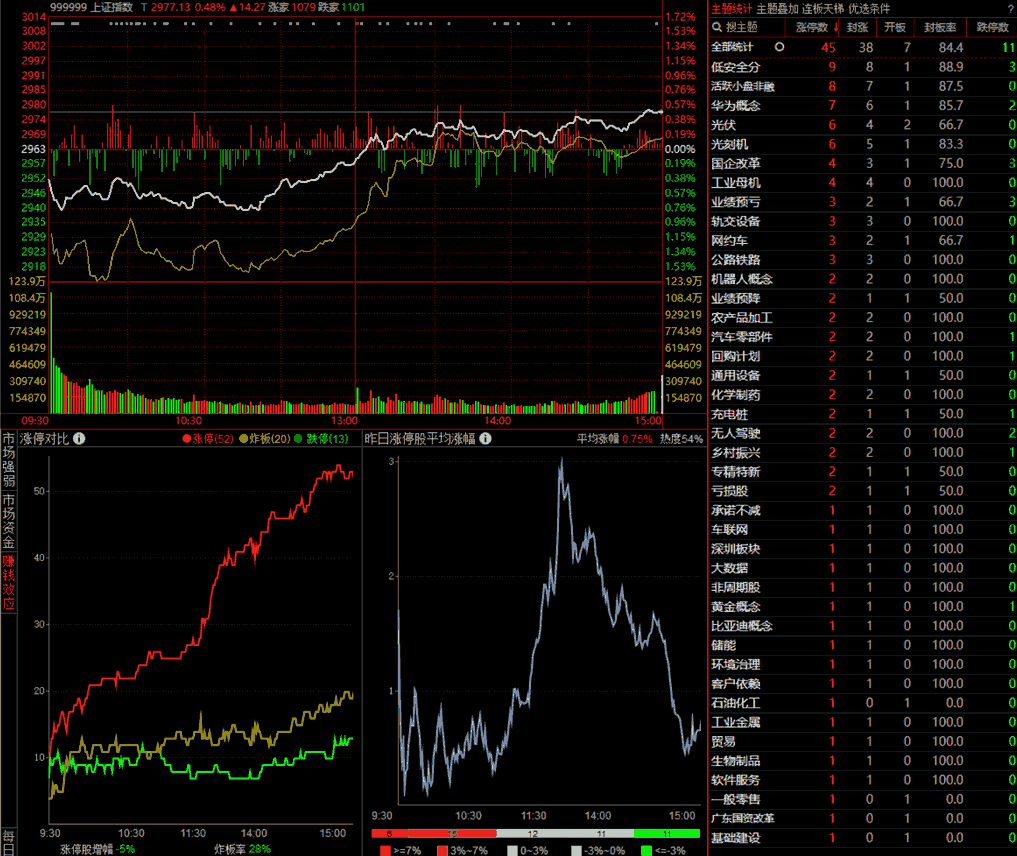The width and height of the screenshot is (1017, 856).
Task: Select the 比亚迪概念 theme row
Action: 863,626
